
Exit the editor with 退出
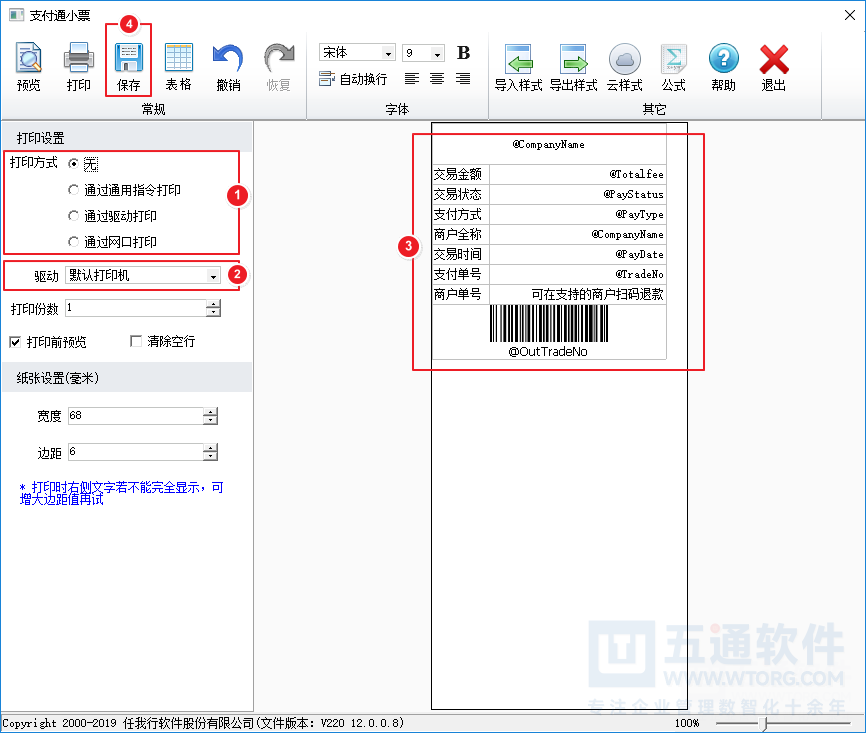pos(774,67)
